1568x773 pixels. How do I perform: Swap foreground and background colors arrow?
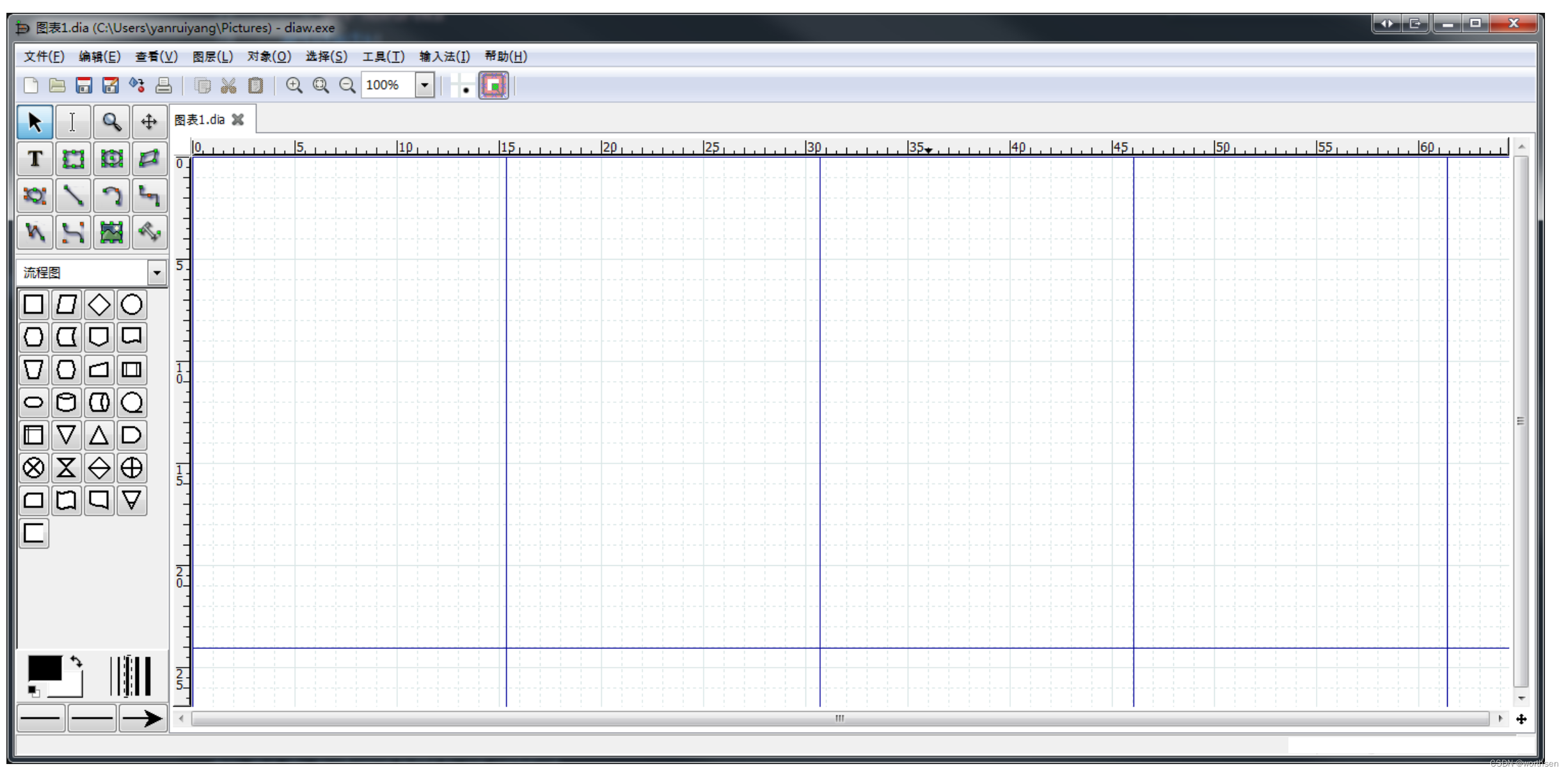tap(76, 662)
